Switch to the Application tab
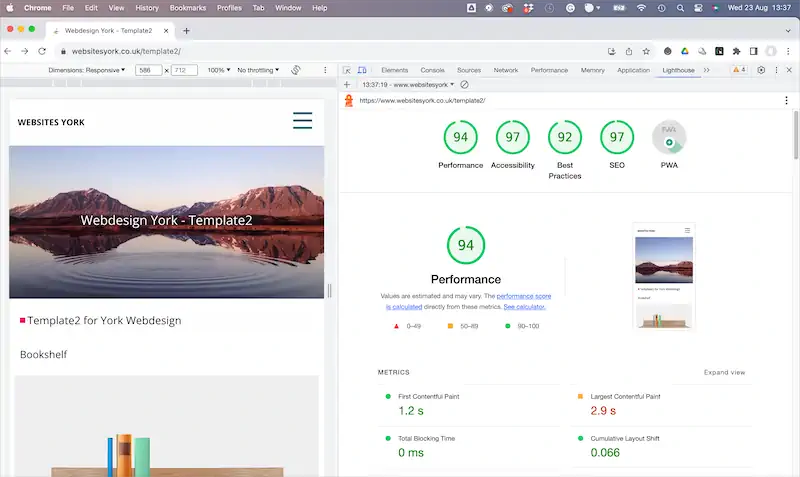Viewport: 800px width, 477px height. pyautogui.click(x=633, y=70)
